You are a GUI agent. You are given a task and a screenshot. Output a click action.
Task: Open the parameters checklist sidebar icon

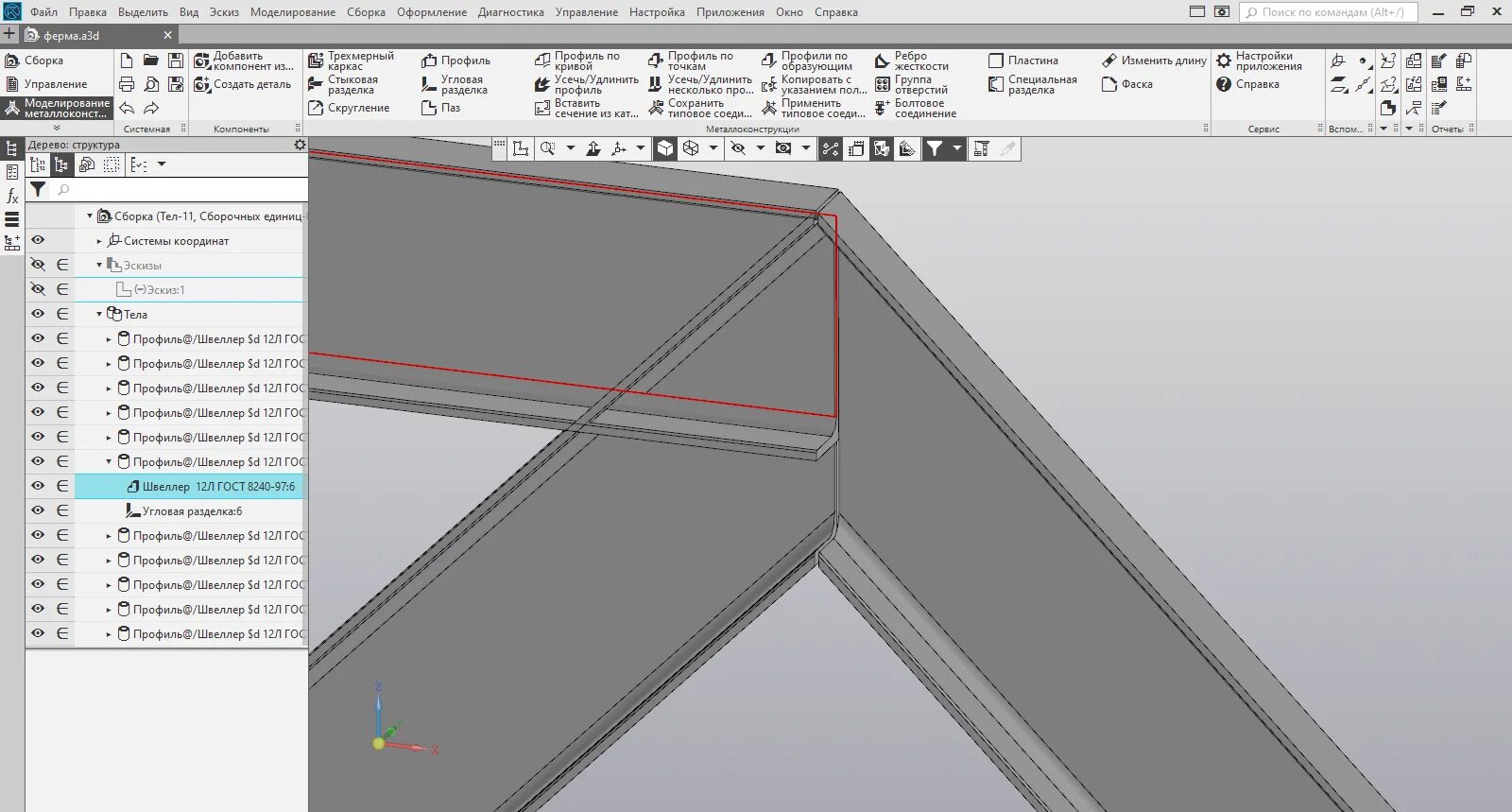(x=12, y=172)
